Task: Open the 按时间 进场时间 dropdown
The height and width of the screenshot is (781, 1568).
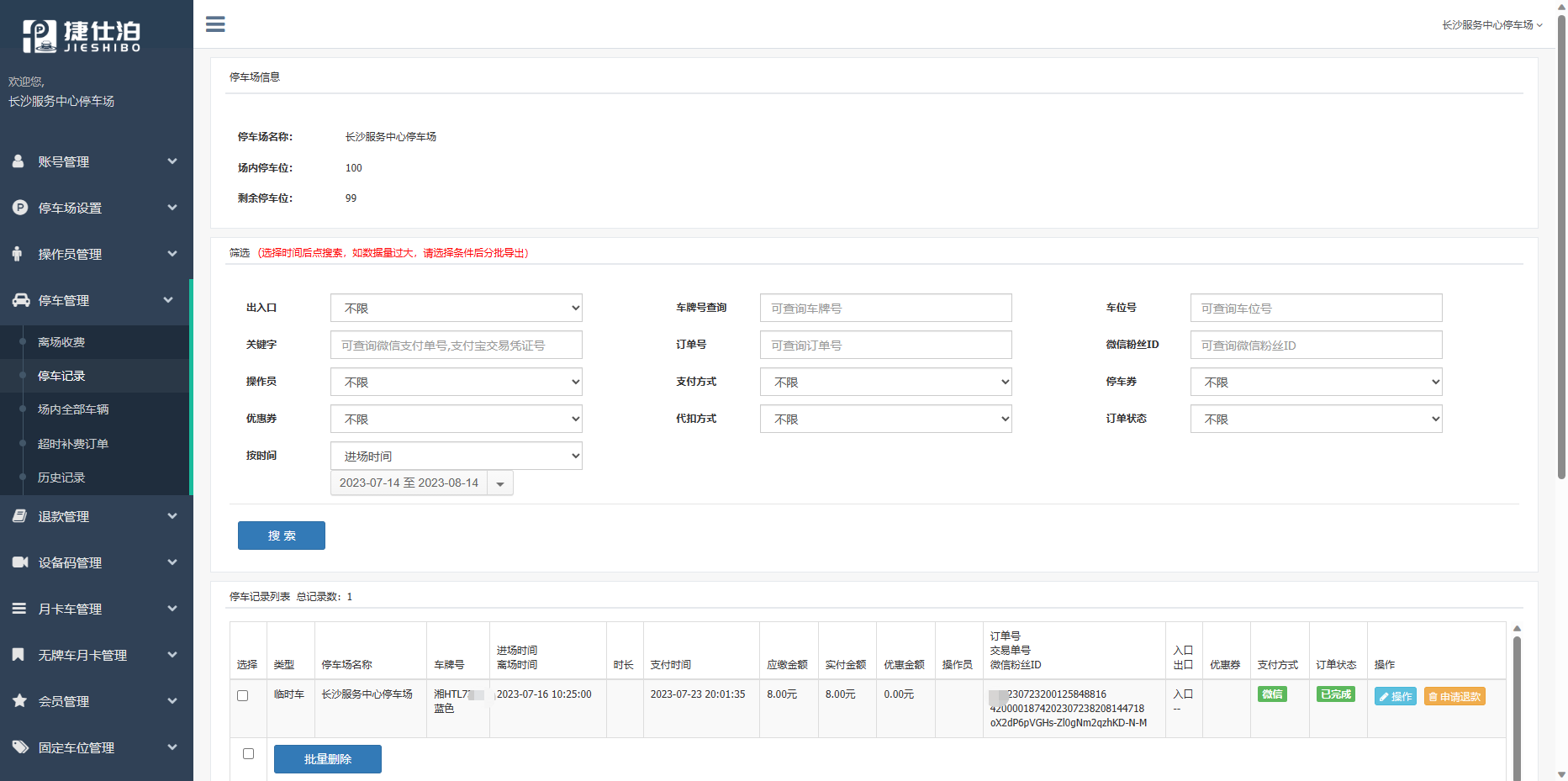Action: [x=457, y=456]
